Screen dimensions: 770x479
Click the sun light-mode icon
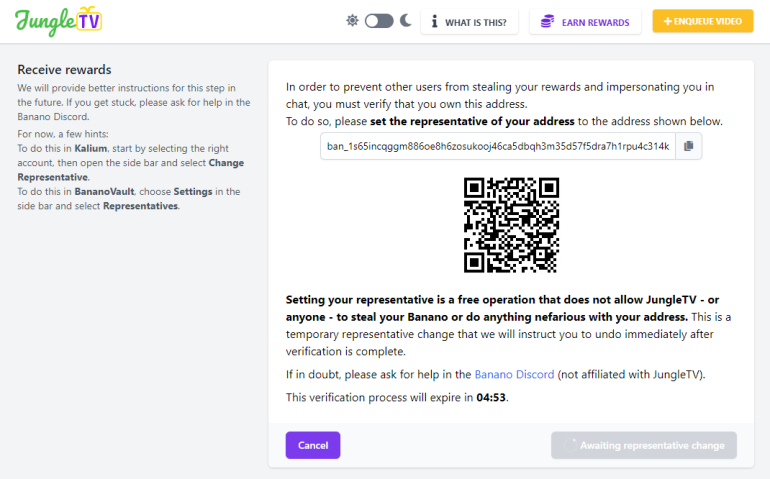click(352, 21)
